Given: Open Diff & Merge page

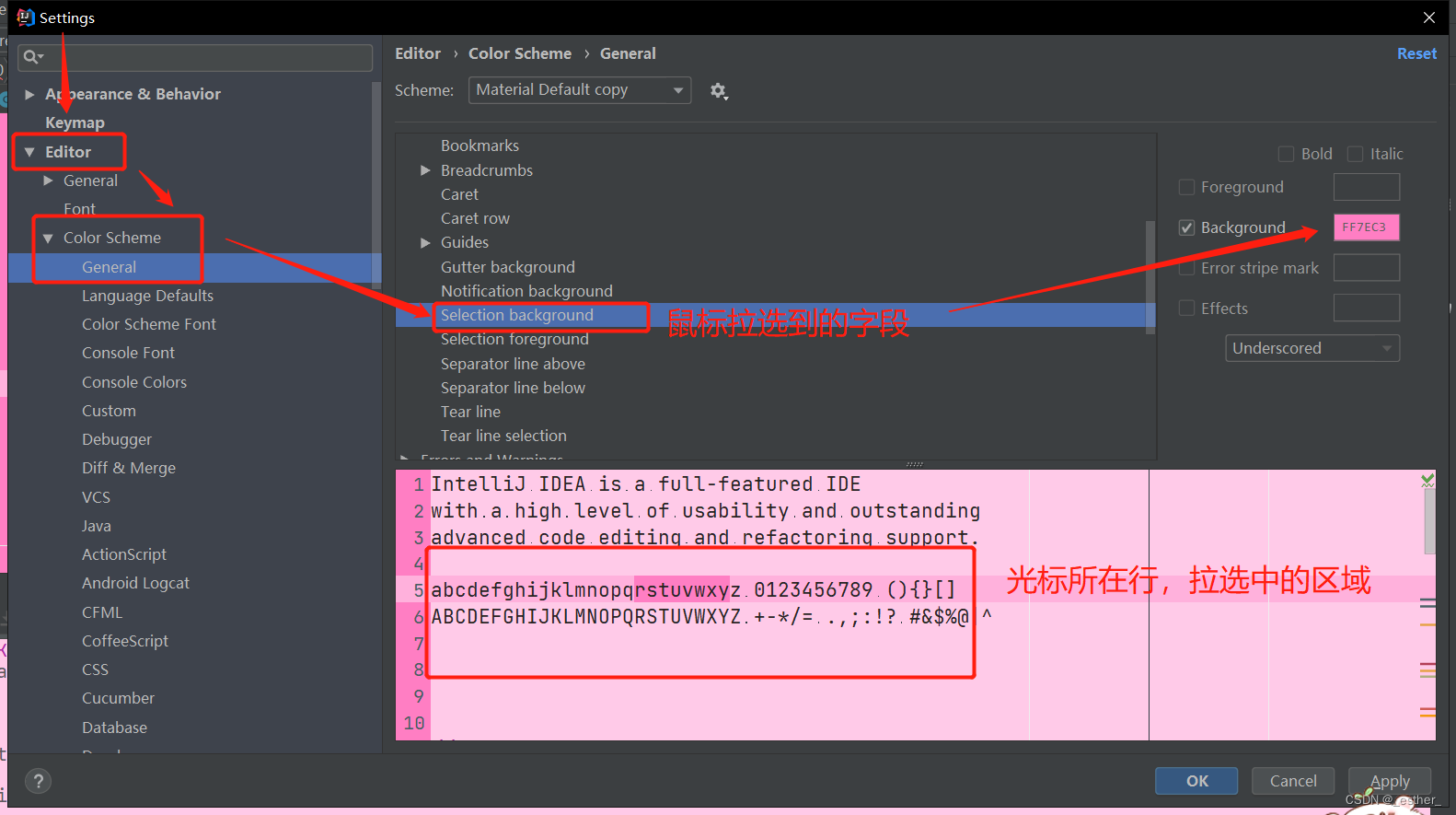Looking at the screenshot, I should click(x=129, y=468).
